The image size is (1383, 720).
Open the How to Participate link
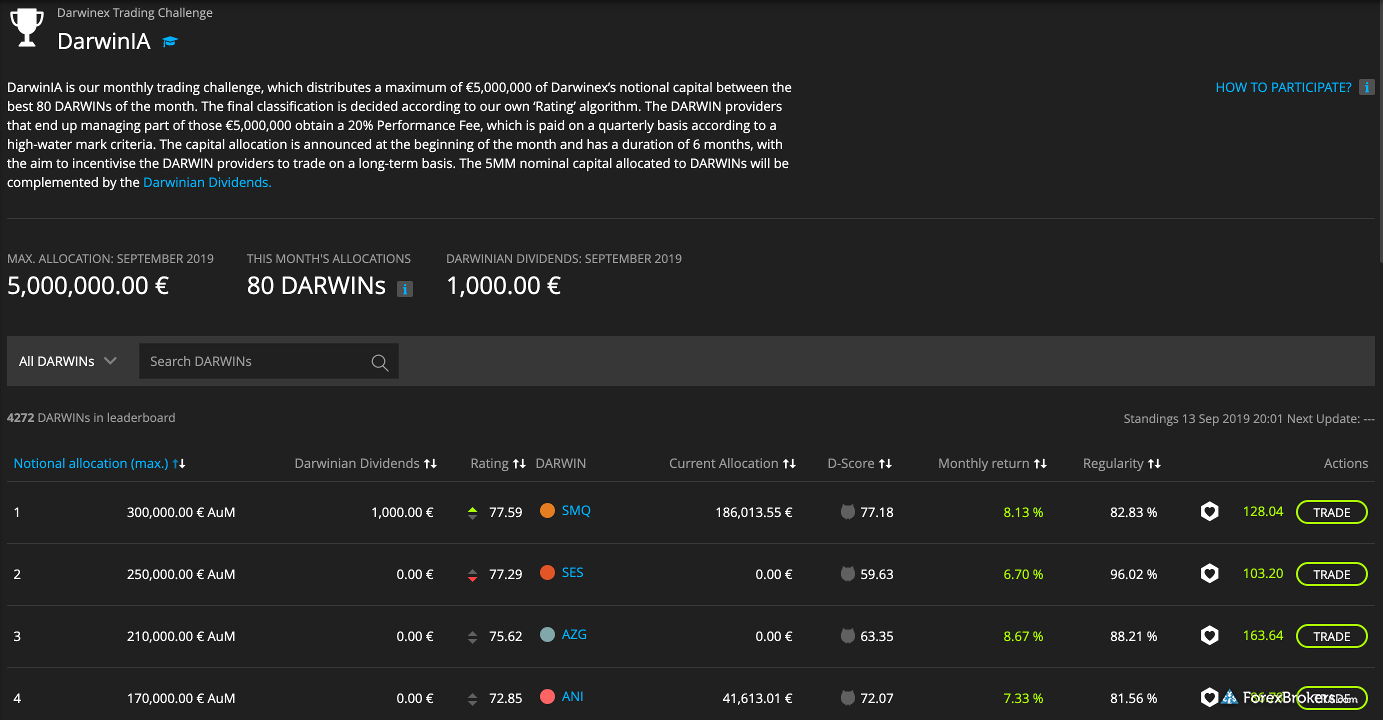click(x=1283, y=88)
